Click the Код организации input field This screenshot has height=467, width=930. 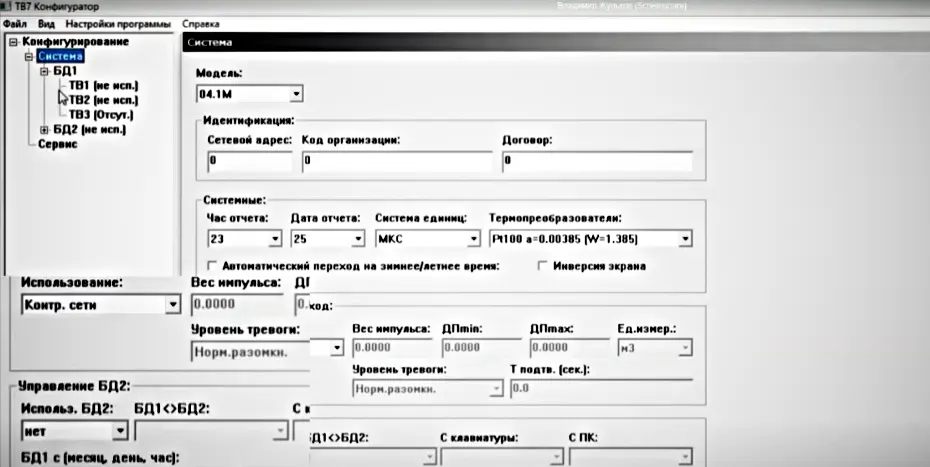click(x=397, y=161)
